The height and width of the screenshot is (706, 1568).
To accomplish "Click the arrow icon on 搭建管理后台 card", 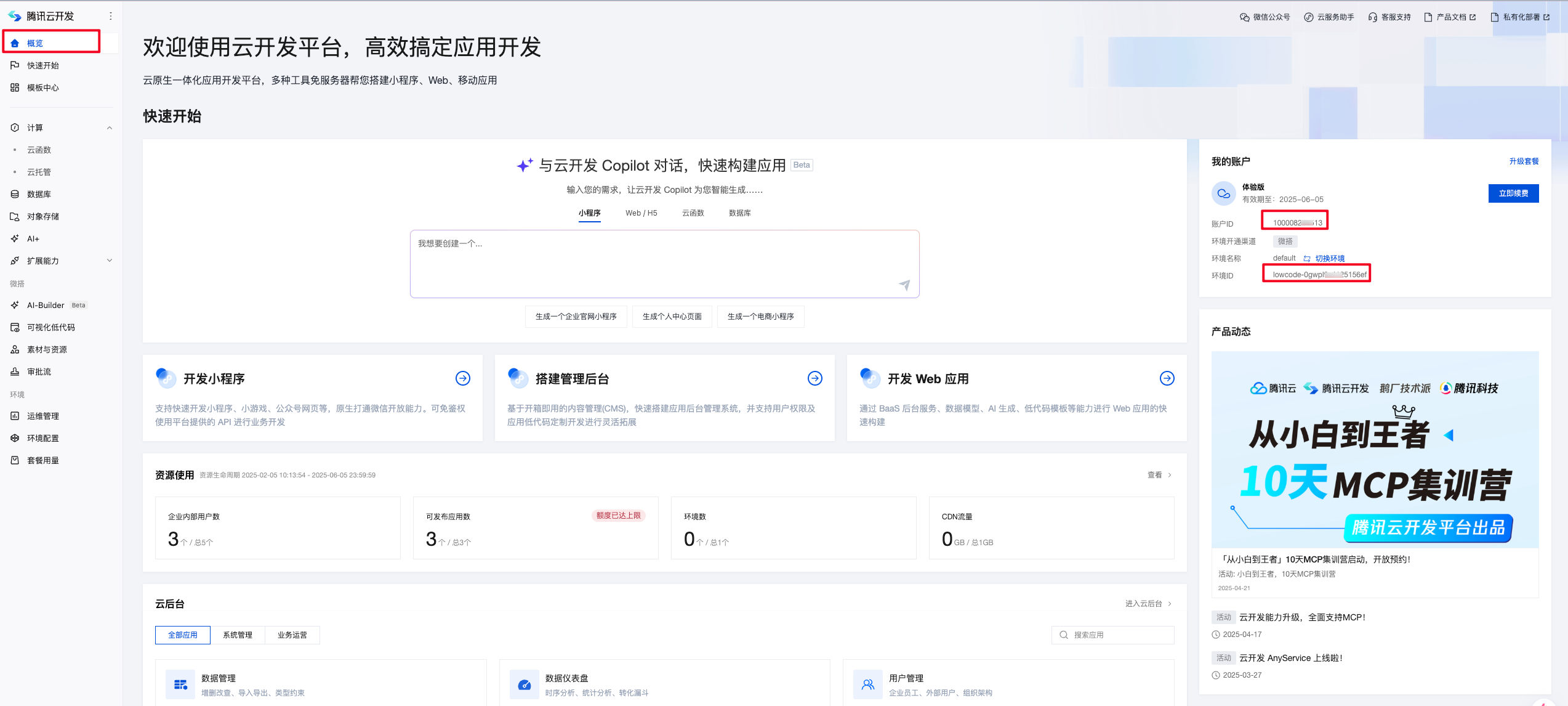I will click(x=815, y=378).
